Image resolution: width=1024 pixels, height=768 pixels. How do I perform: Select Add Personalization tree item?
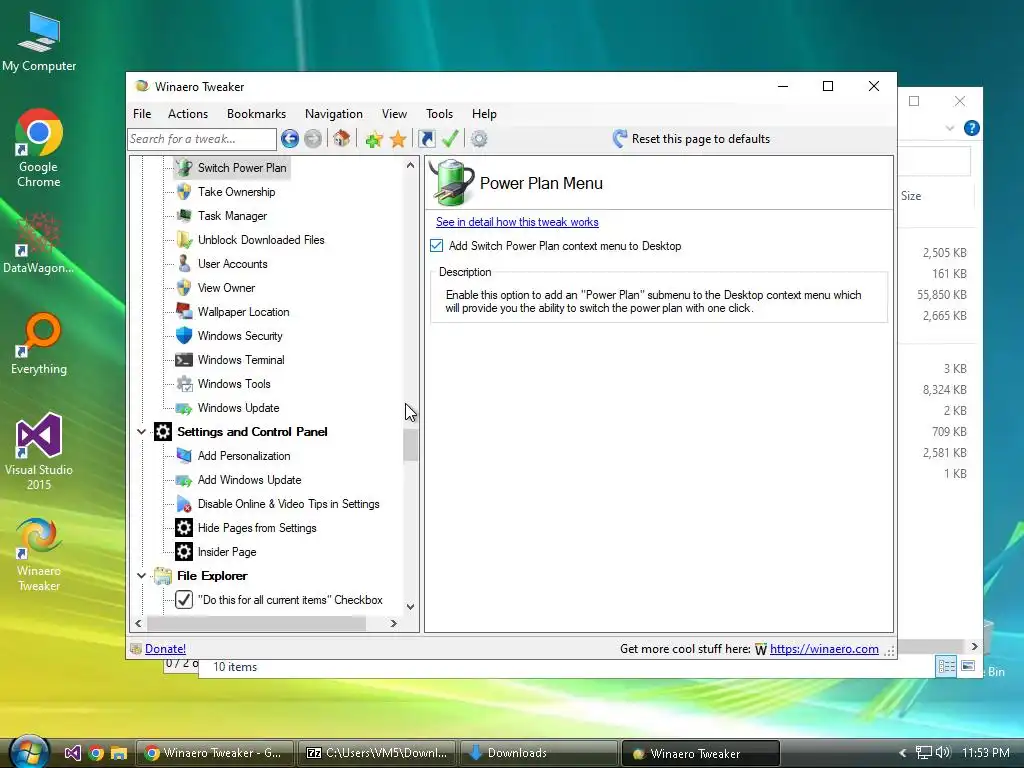[244, 456]
